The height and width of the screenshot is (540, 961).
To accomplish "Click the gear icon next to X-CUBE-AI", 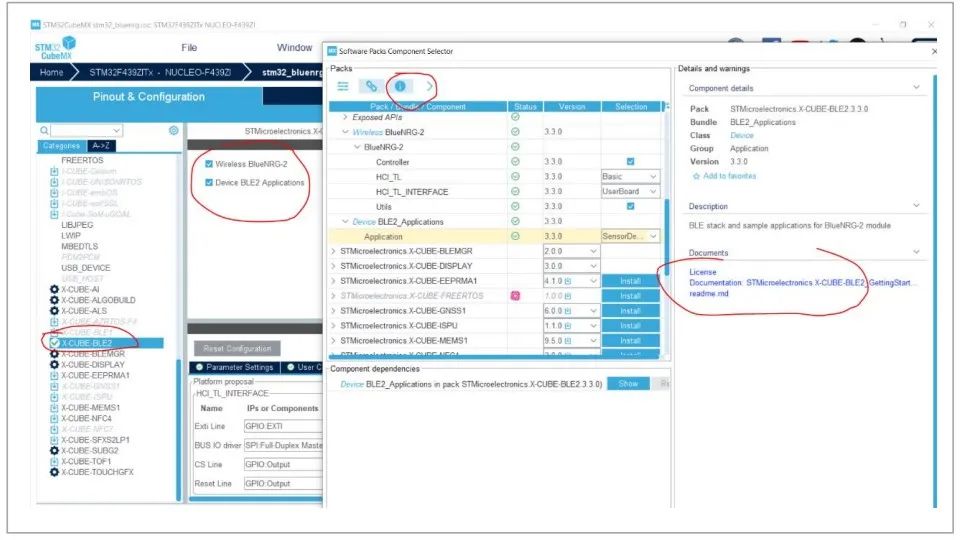I will coord(54,289).
